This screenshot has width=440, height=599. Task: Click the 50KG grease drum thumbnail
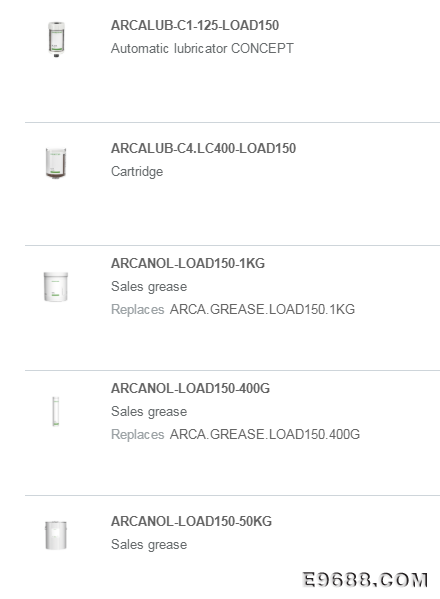point(56,535)
